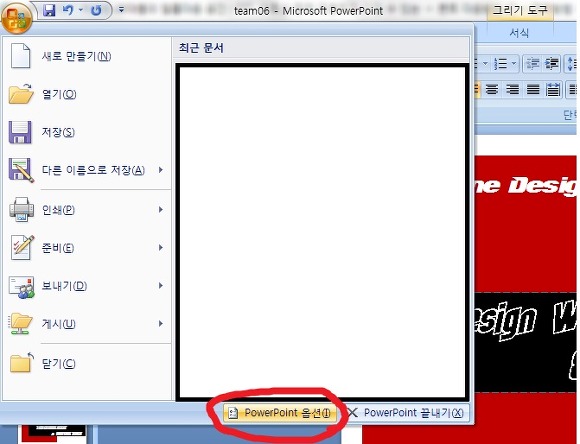Viewport: 580px width, 444px height.
Task: Select 새로 만들기(N) to create new presentation
Action: point(77,56)
